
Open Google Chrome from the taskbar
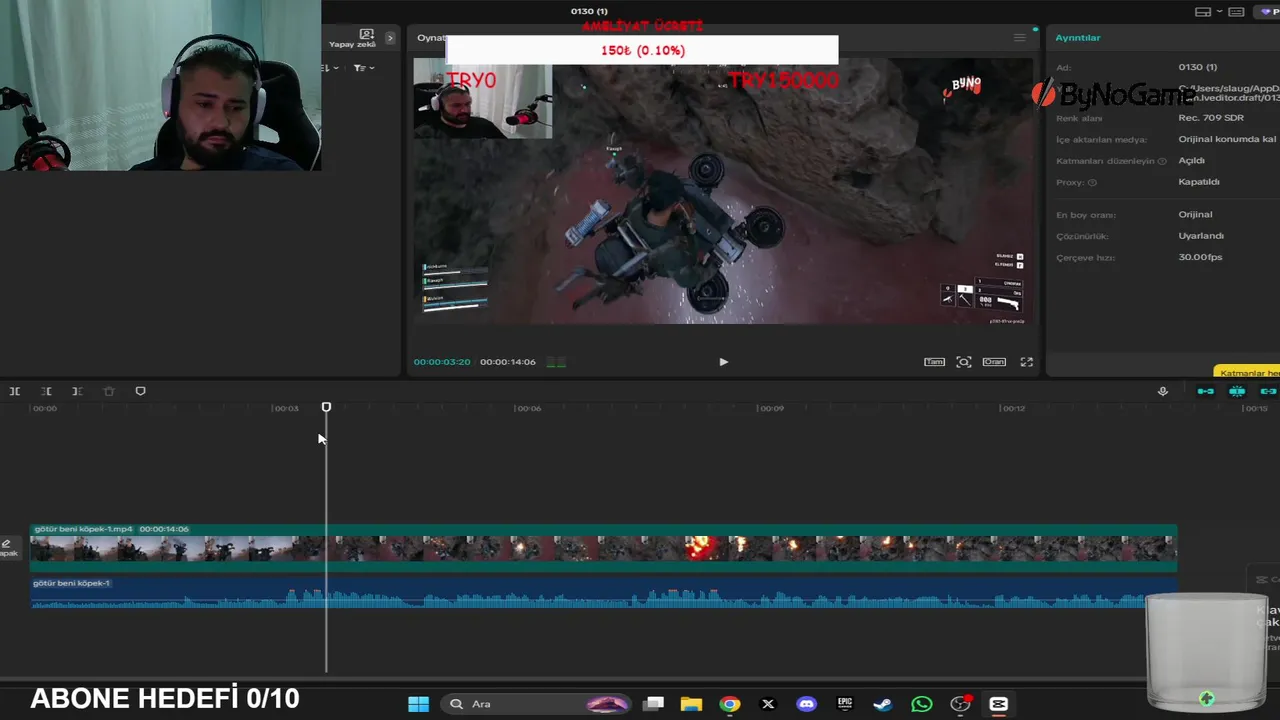[x=730, y=704]
